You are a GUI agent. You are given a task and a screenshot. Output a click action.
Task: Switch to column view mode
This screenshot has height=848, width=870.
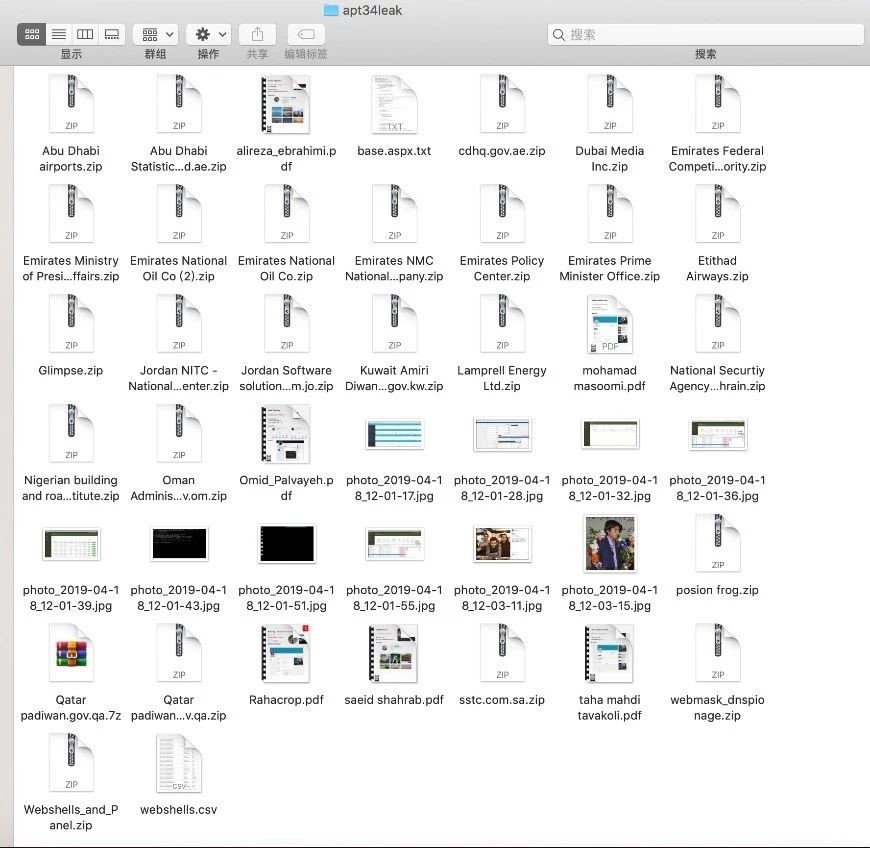click(x=85, y=34)
